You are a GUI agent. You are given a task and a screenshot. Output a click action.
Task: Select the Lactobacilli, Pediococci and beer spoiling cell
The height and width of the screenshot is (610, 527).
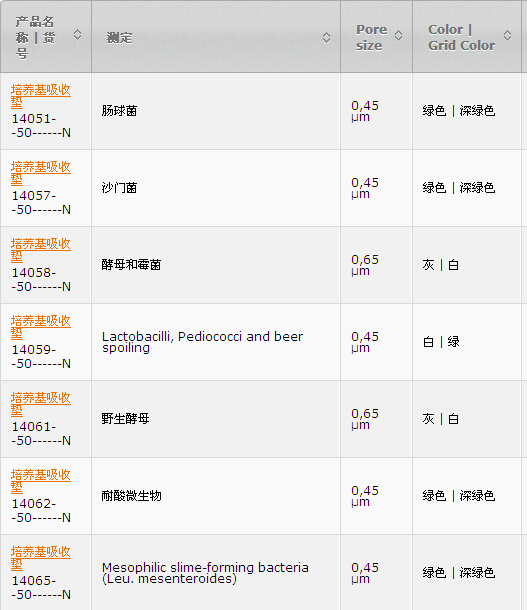(216, 342)
